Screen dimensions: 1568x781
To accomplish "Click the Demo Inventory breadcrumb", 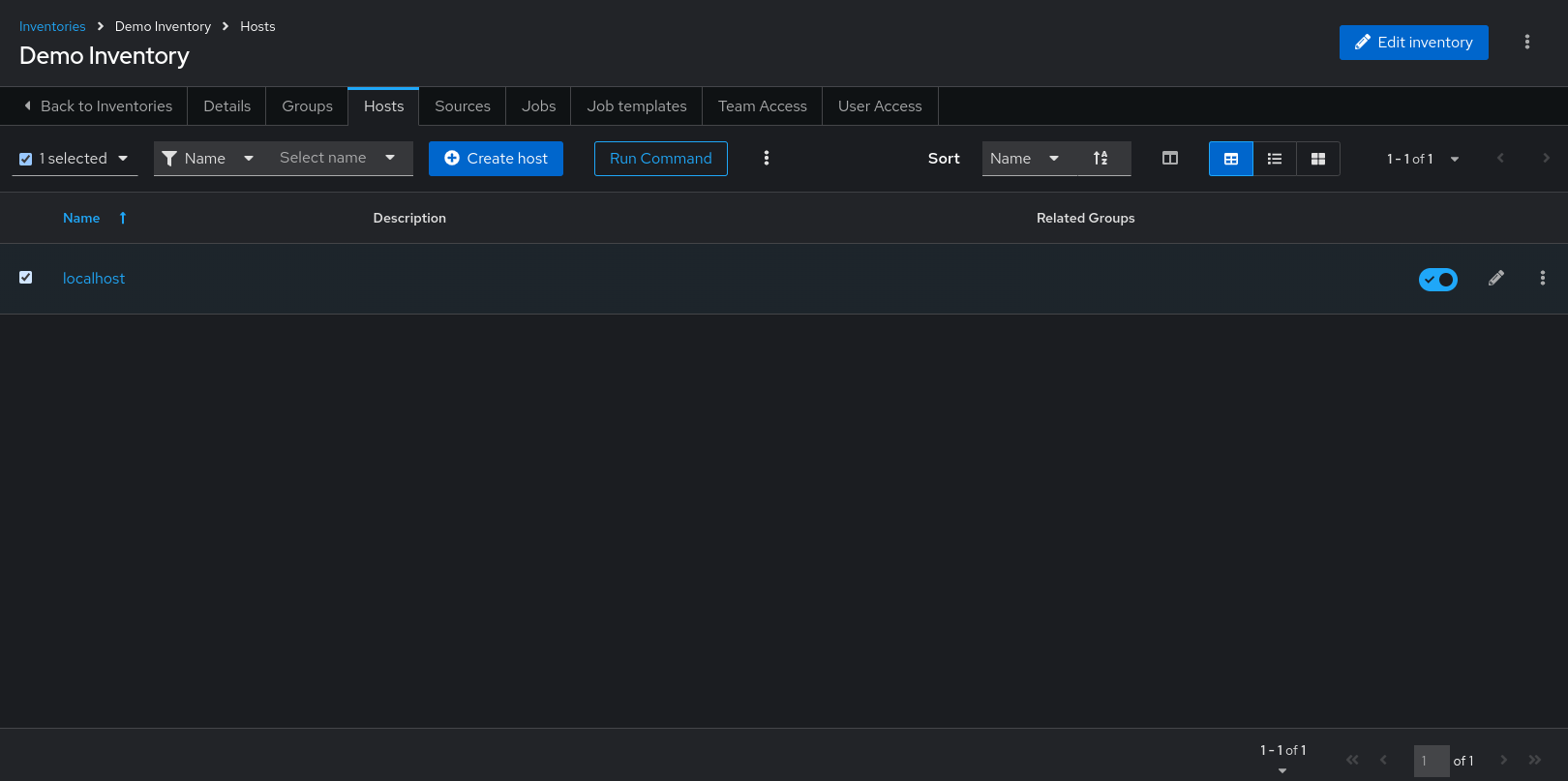I will [x=163, y=26].
